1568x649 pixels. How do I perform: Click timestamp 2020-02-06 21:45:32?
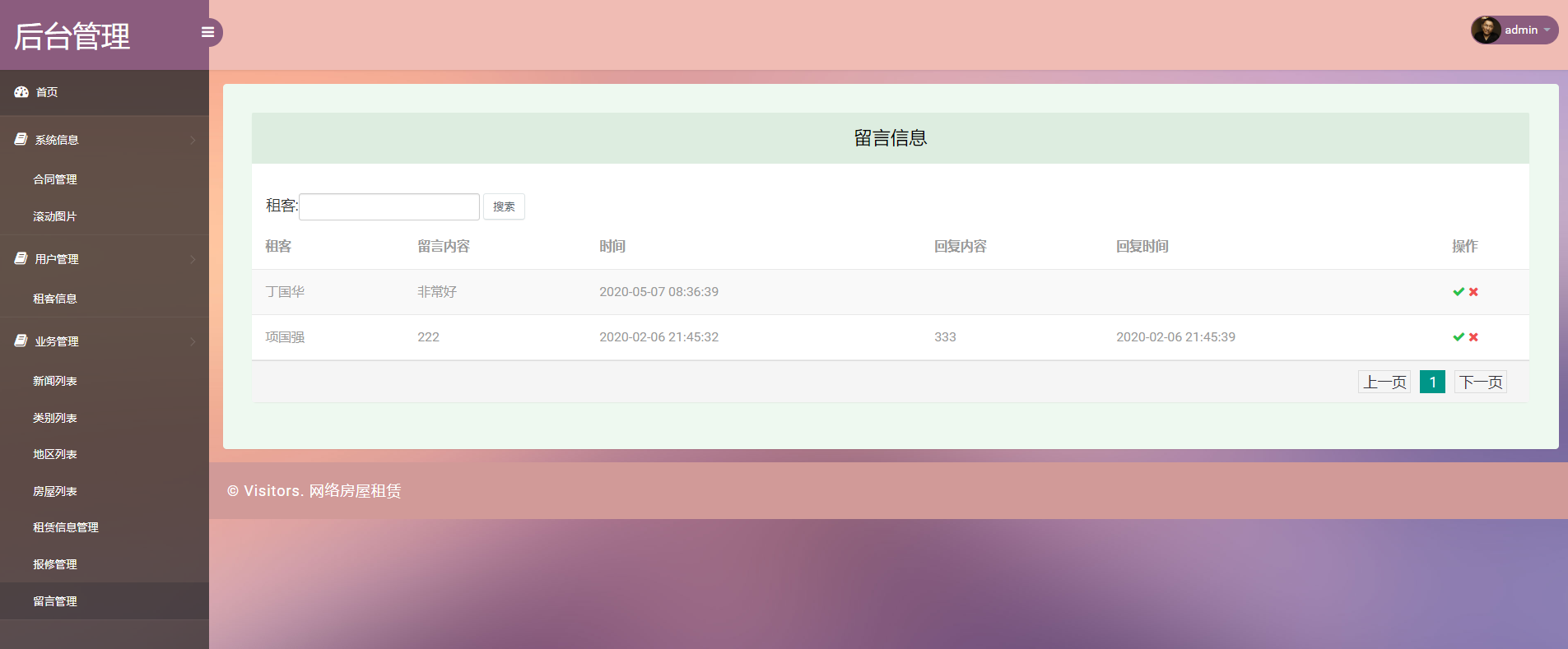pos(658,337)
